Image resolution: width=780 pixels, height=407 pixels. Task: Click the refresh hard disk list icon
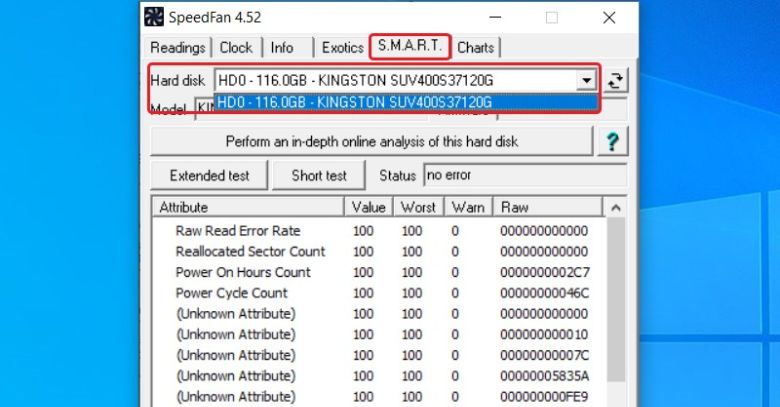click(x=616, y=81)
